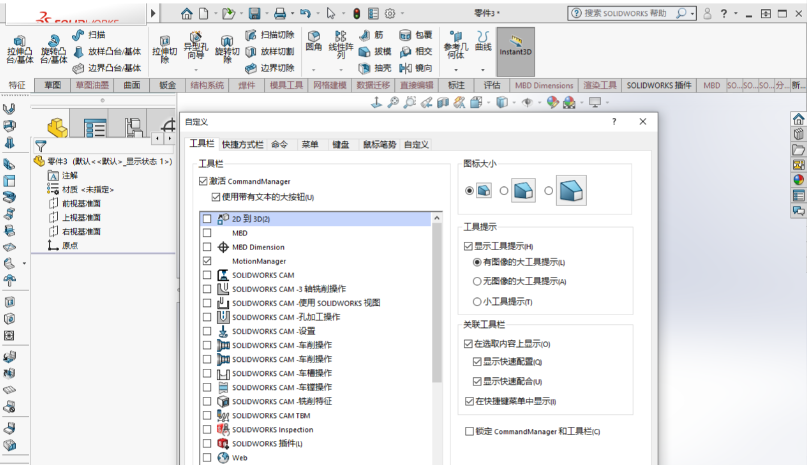807x465 pixels.
Task: Click 材质 <未指定> tree item
Action: pos(81,190)
